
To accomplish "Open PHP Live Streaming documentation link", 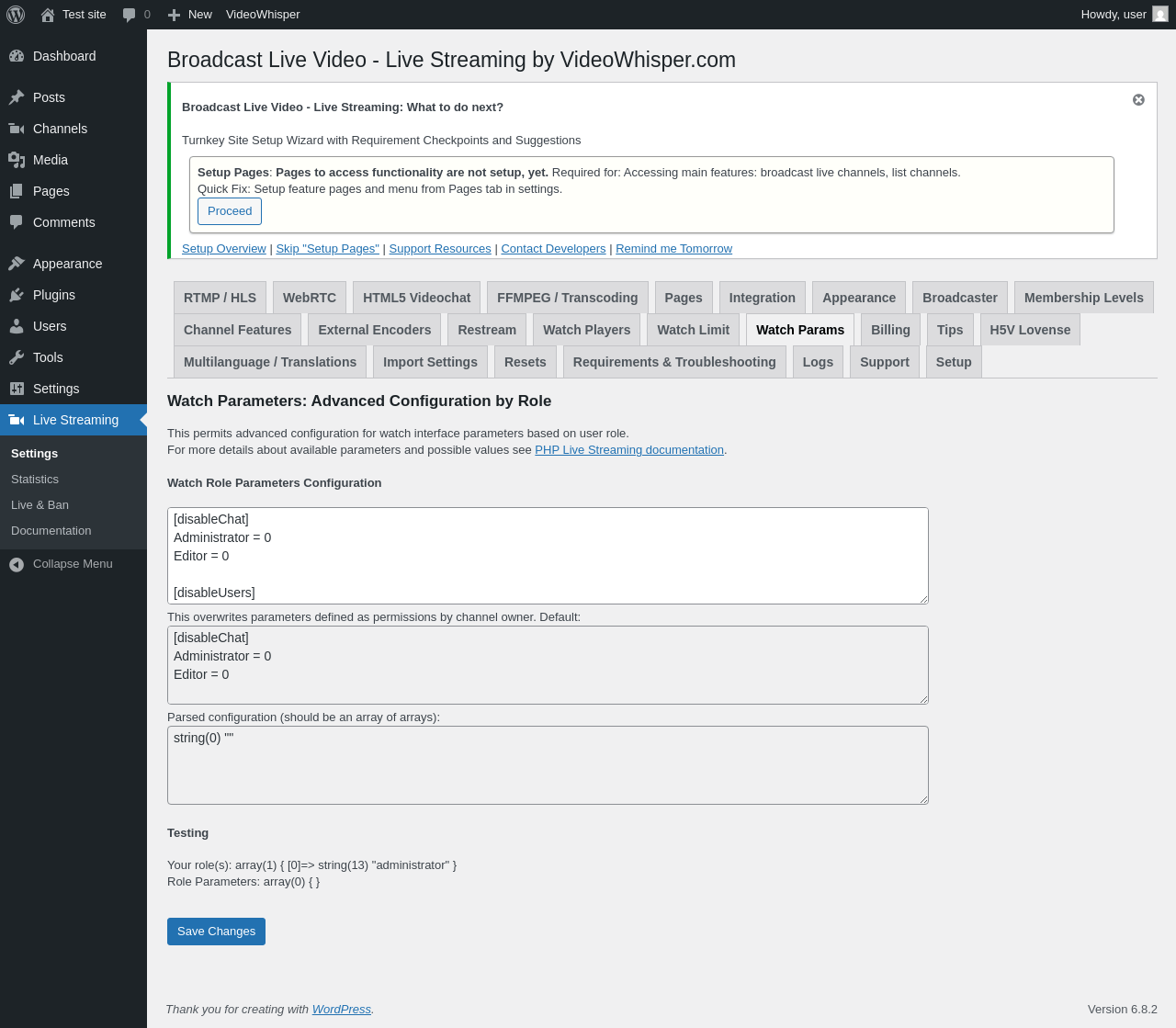I will click(x=629, y=450).
